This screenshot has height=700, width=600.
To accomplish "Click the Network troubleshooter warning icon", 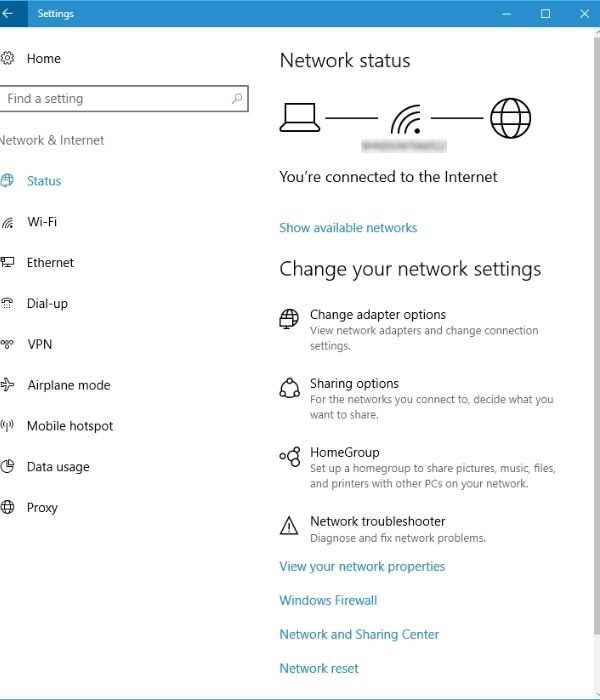I will click(x=289, y=525).
